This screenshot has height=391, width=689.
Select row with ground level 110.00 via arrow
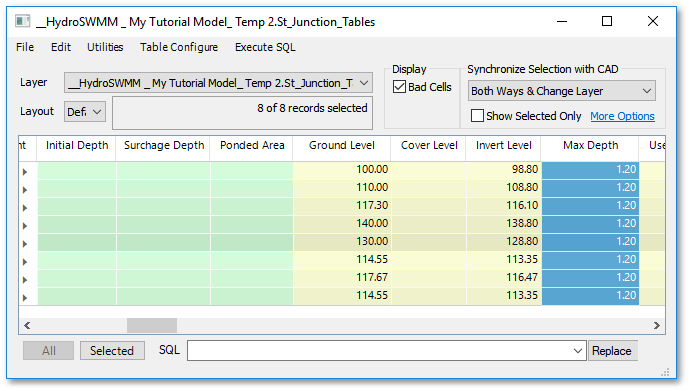pos(25,190)
